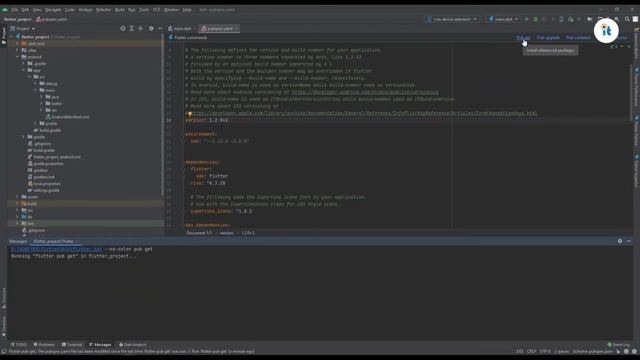Click the Pub get link
640x360 pixels.
click(x=523, y=38)
